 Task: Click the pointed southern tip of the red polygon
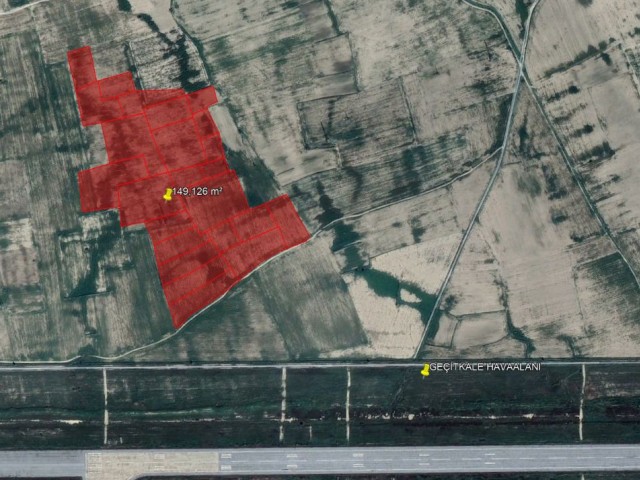(178, 320)
